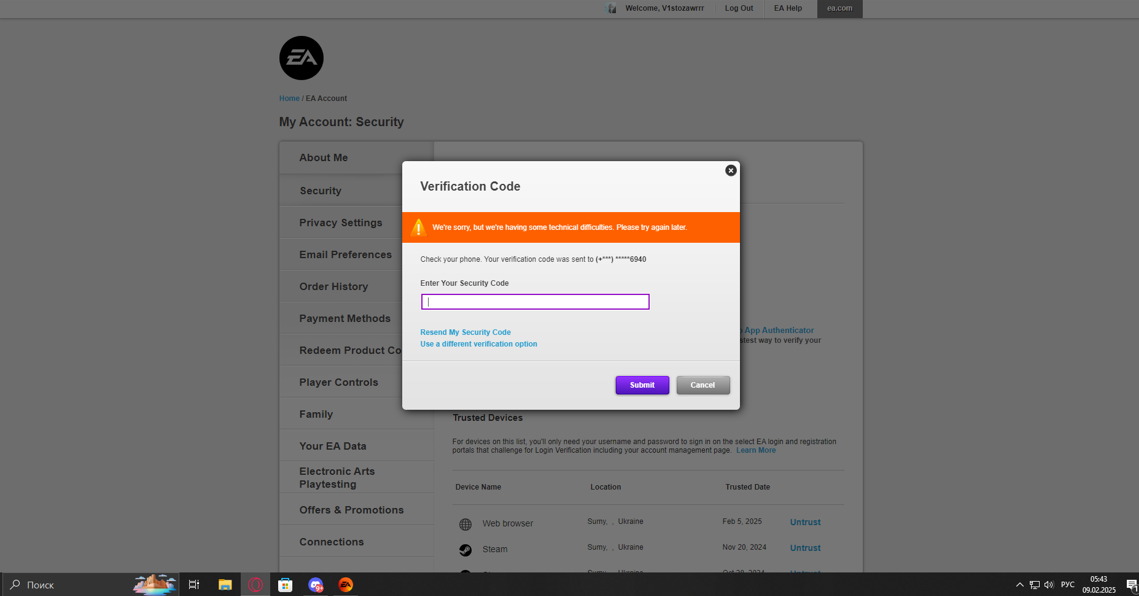The width and height of the screenshot is (1139, 596).
Task: Open the EA app from the taskbar
Action: tap(346, 585)
